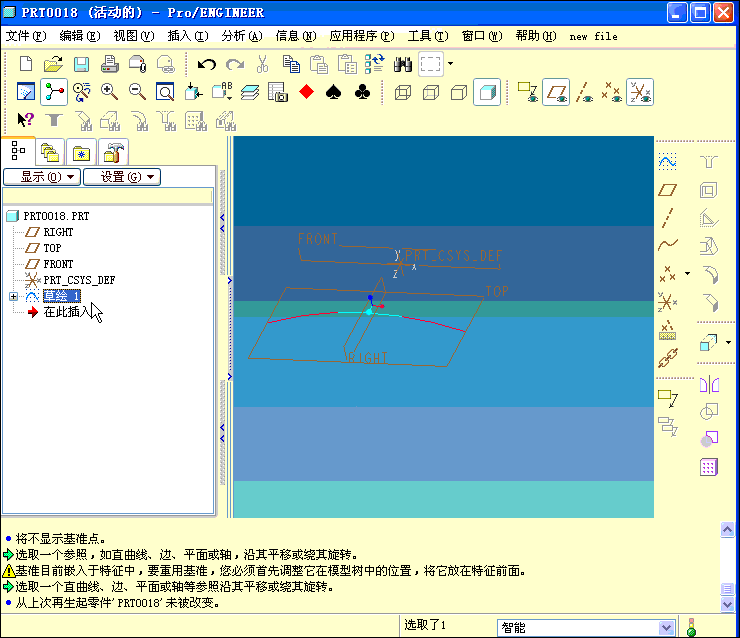Open the 显示 dropdown in model tree

click(x=42, y=177)
